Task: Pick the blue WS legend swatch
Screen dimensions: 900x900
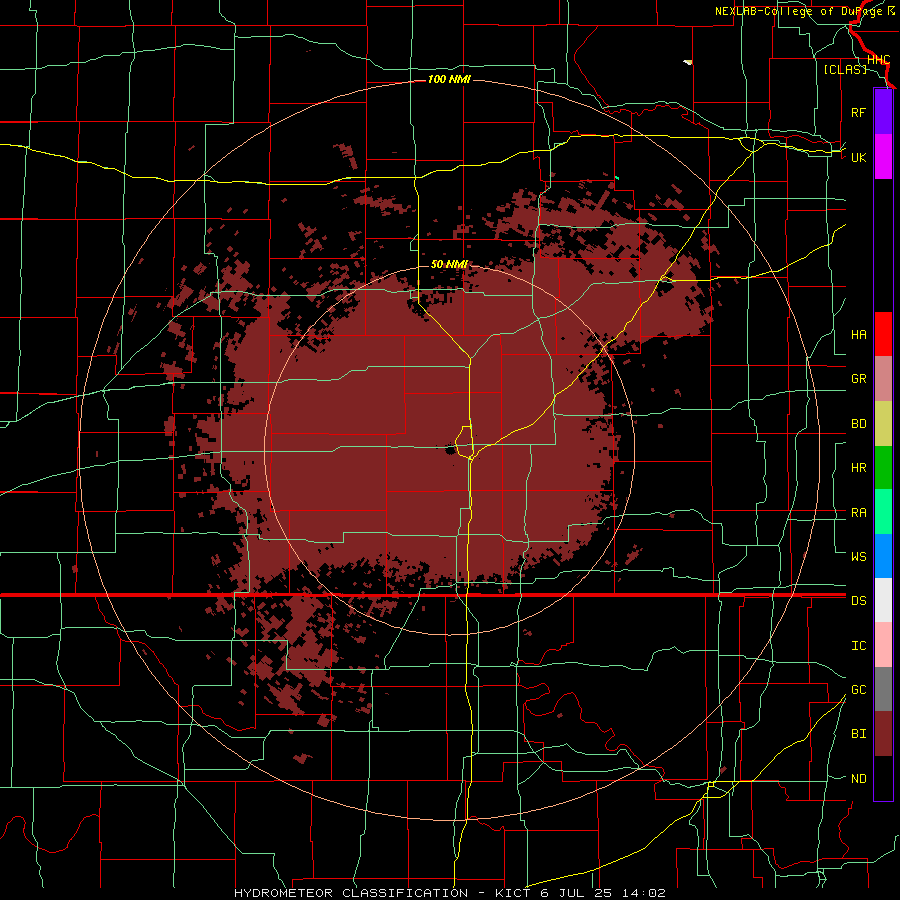Action: 883,556
